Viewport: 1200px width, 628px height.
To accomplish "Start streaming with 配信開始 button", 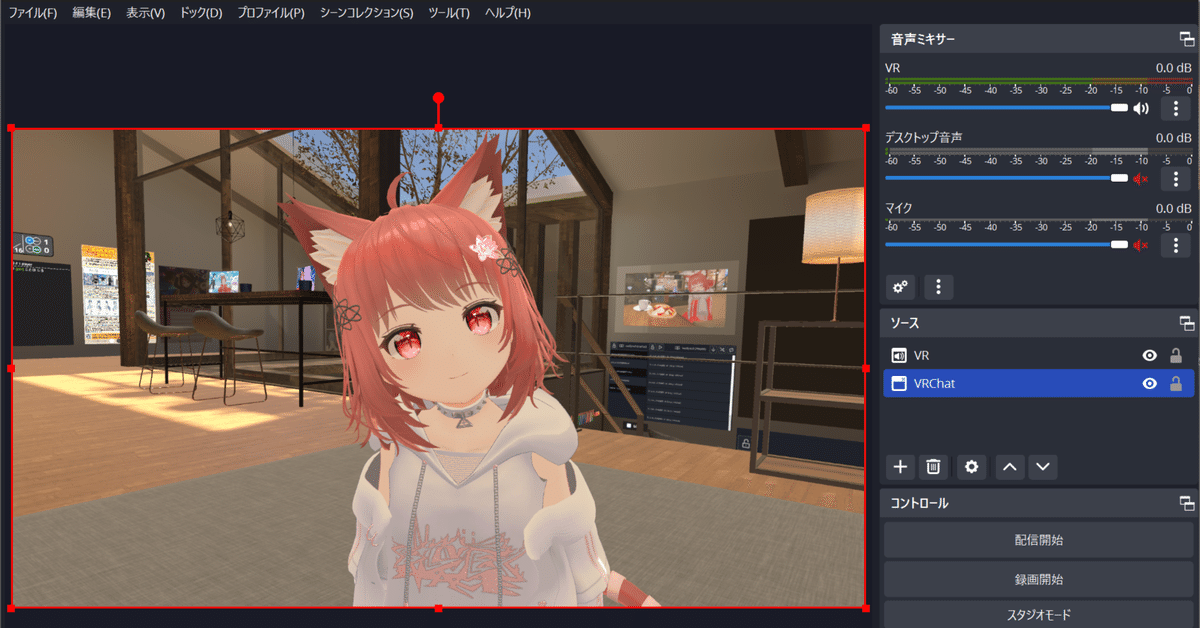I will (x=1038, y=539).
